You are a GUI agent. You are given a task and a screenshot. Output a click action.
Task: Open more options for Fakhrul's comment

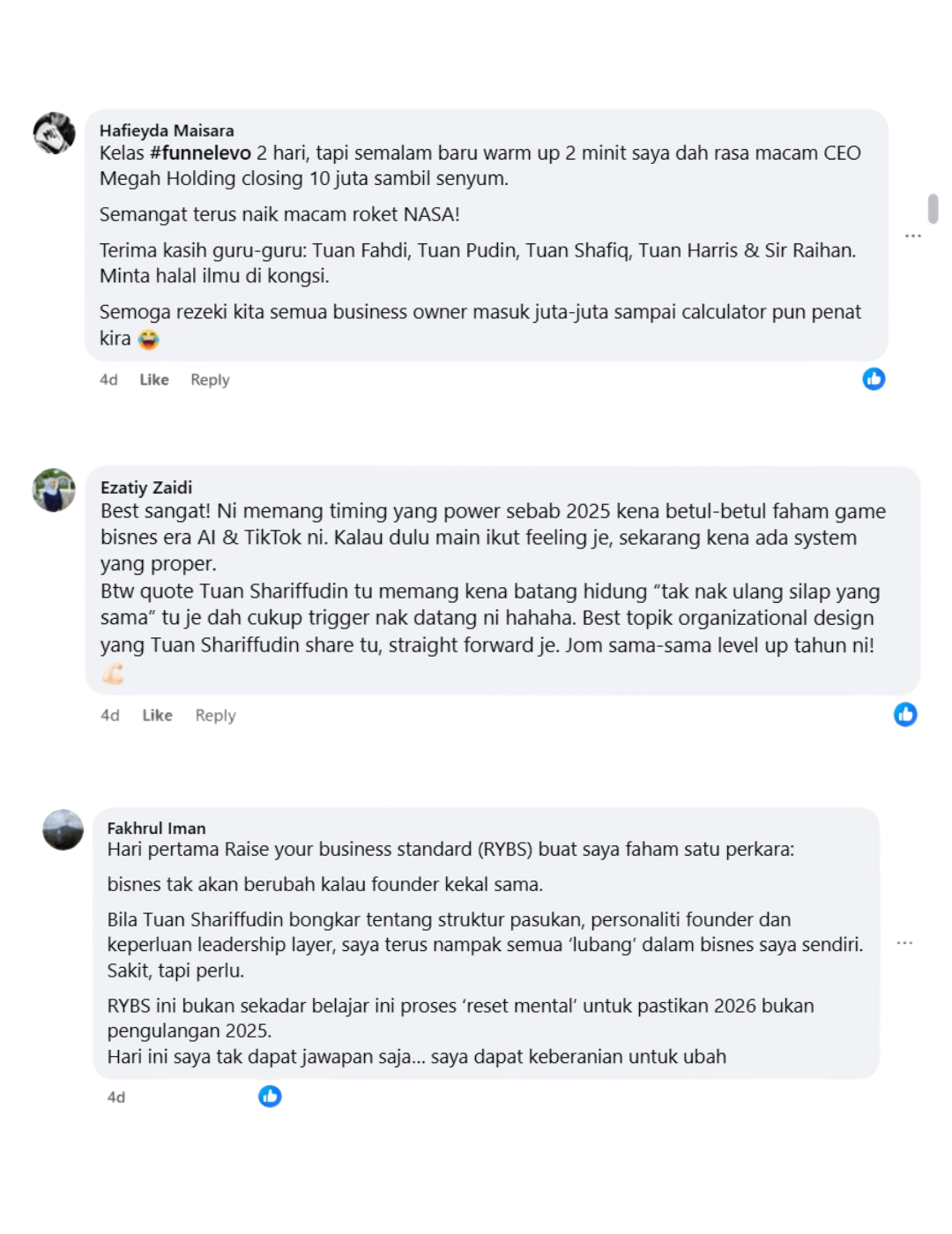point(904,942)
